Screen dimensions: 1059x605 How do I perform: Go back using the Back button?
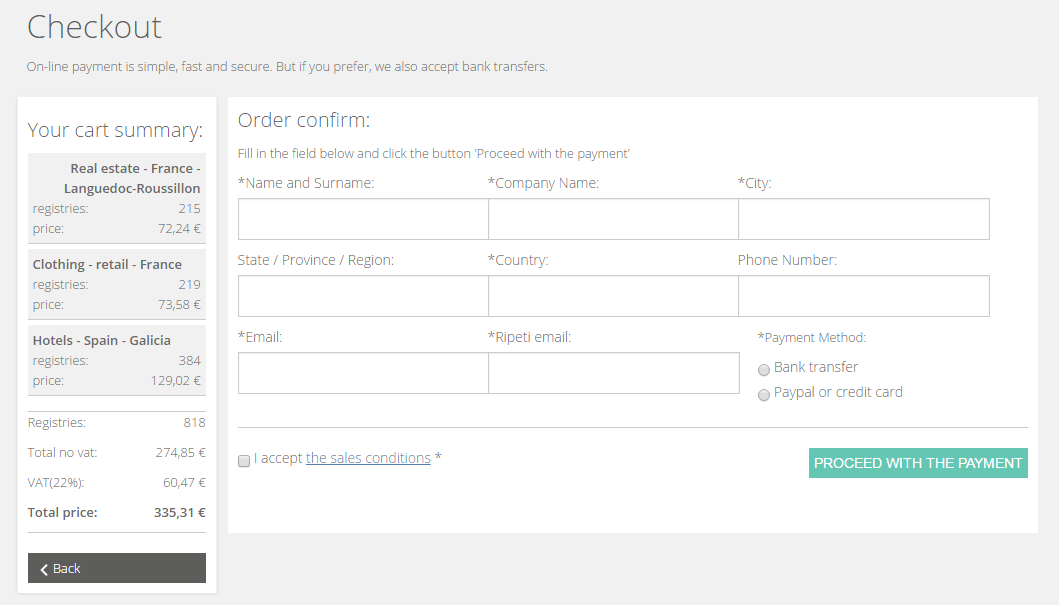pyautogui.click(x=117, y=568)
